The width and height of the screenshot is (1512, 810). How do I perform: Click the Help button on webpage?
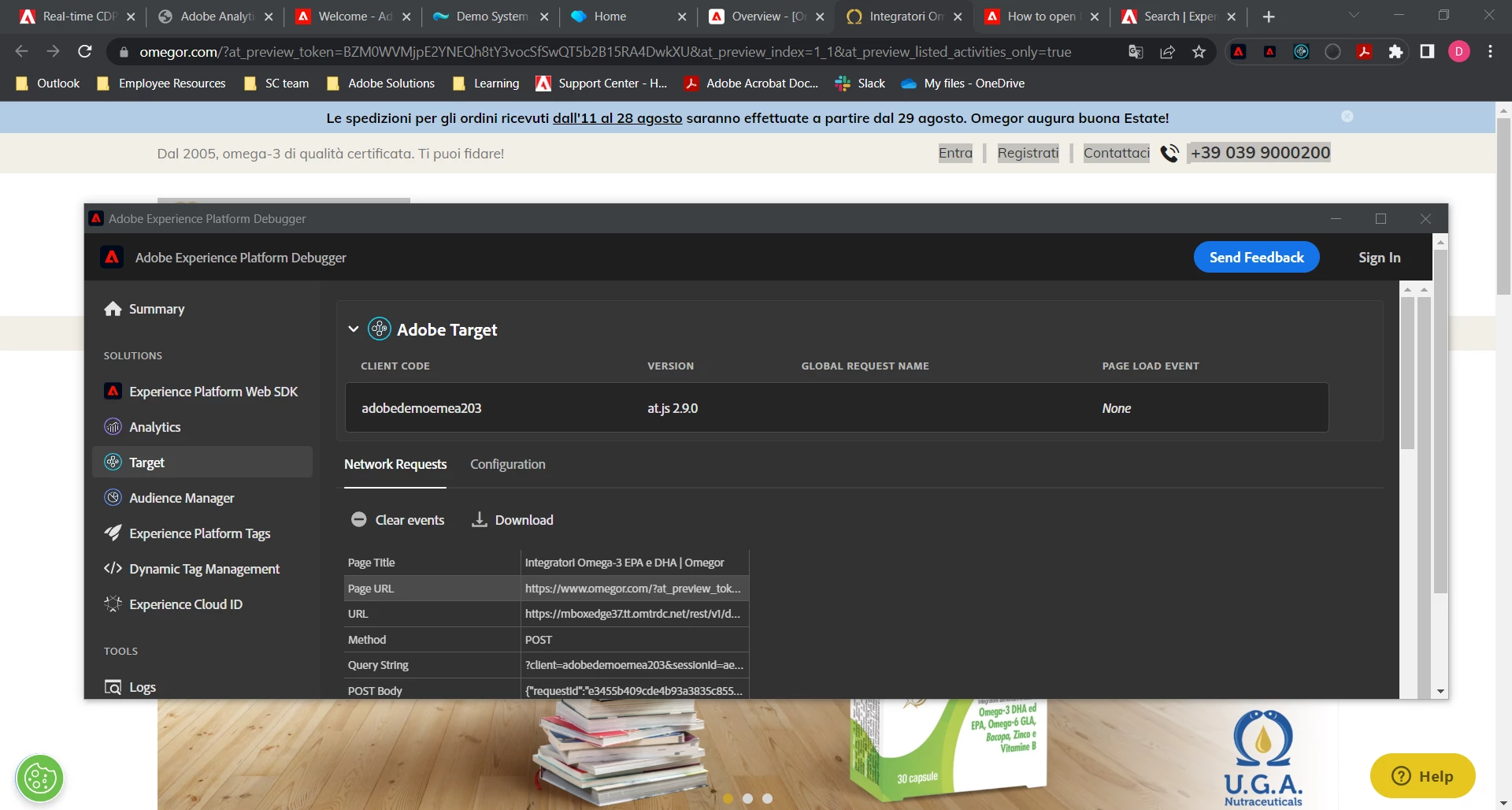pos(1422,776)
